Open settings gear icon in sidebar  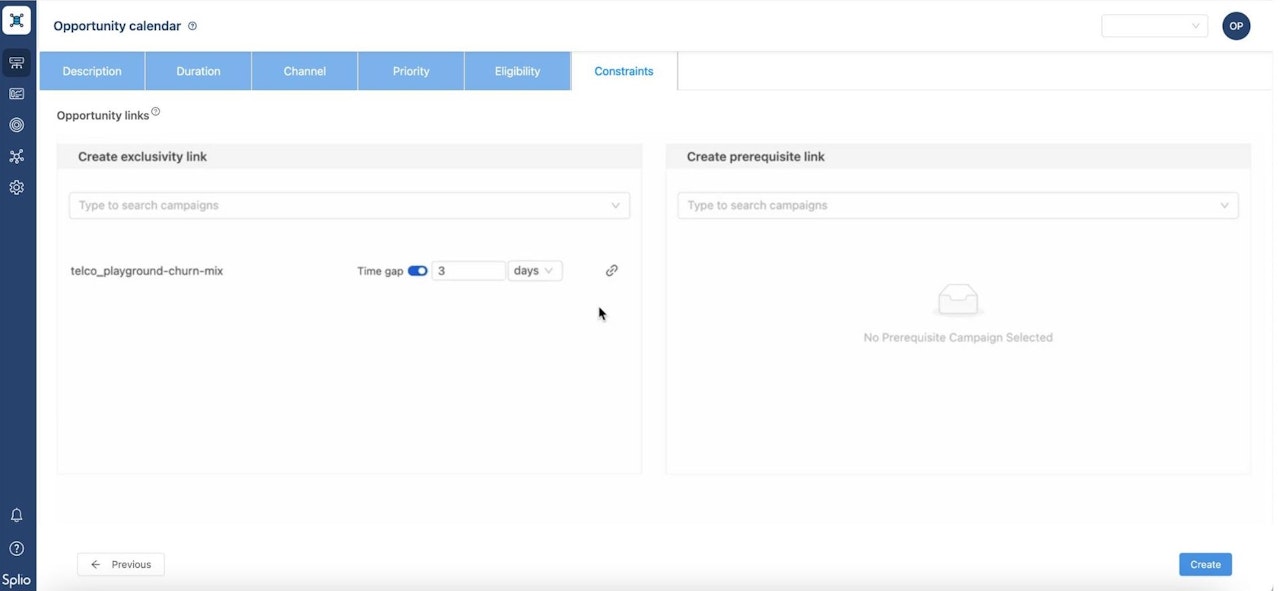point(17,187)
